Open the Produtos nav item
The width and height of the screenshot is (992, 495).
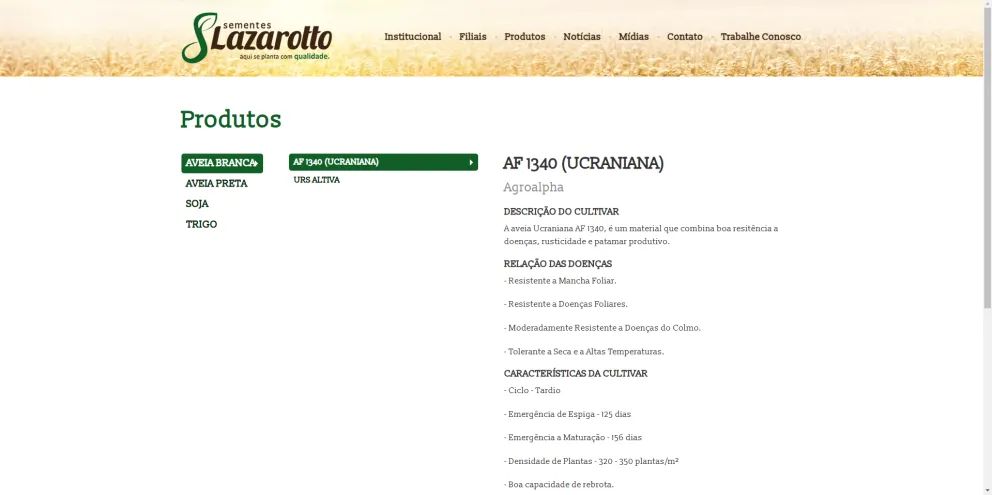524,37
